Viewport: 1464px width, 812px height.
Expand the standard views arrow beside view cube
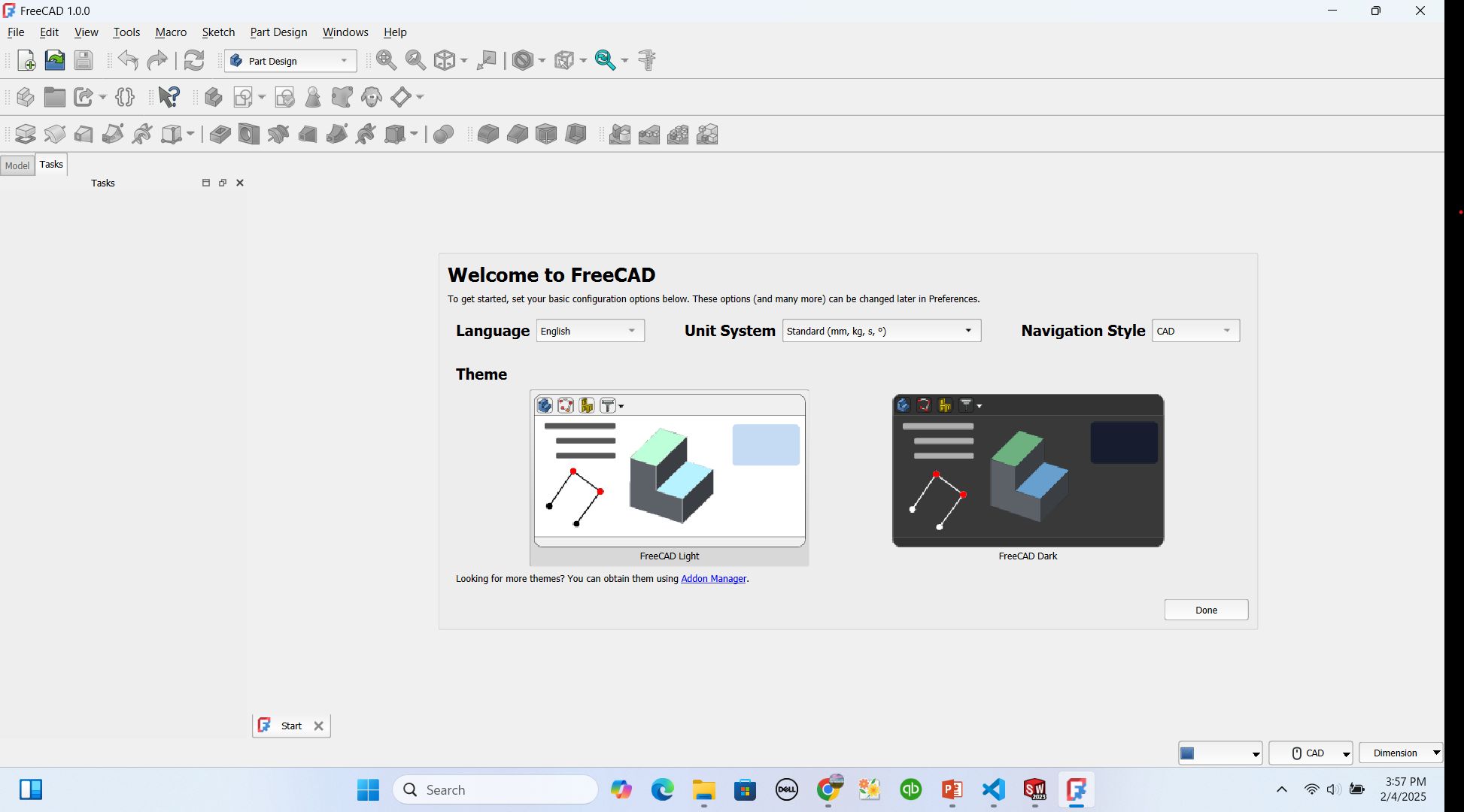point(463,61)
